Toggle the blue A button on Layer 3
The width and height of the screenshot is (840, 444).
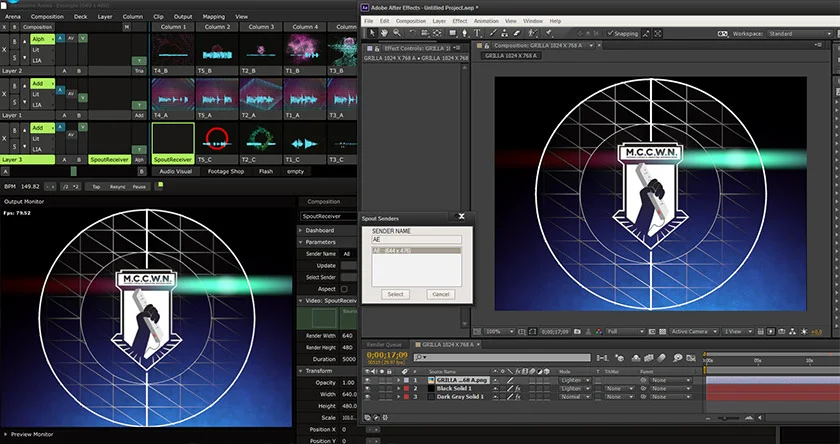pyautogui.click(x=60, y=127)
